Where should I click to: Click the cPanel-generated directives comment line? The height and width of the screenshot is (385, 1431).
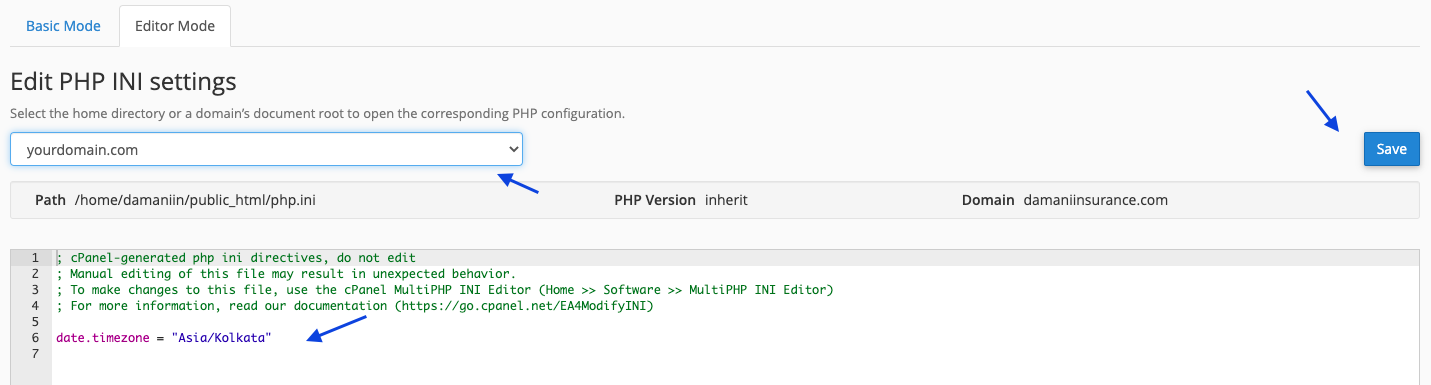click(236, 258)
